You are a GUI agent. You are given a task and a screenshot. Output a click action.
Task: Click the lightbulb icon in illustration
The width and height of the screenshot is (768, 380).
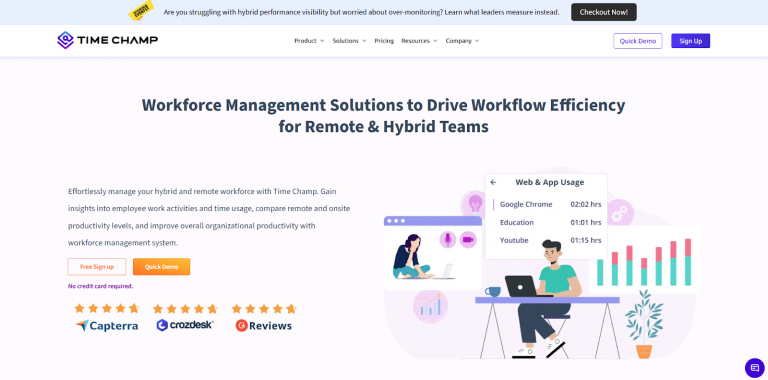474,204
